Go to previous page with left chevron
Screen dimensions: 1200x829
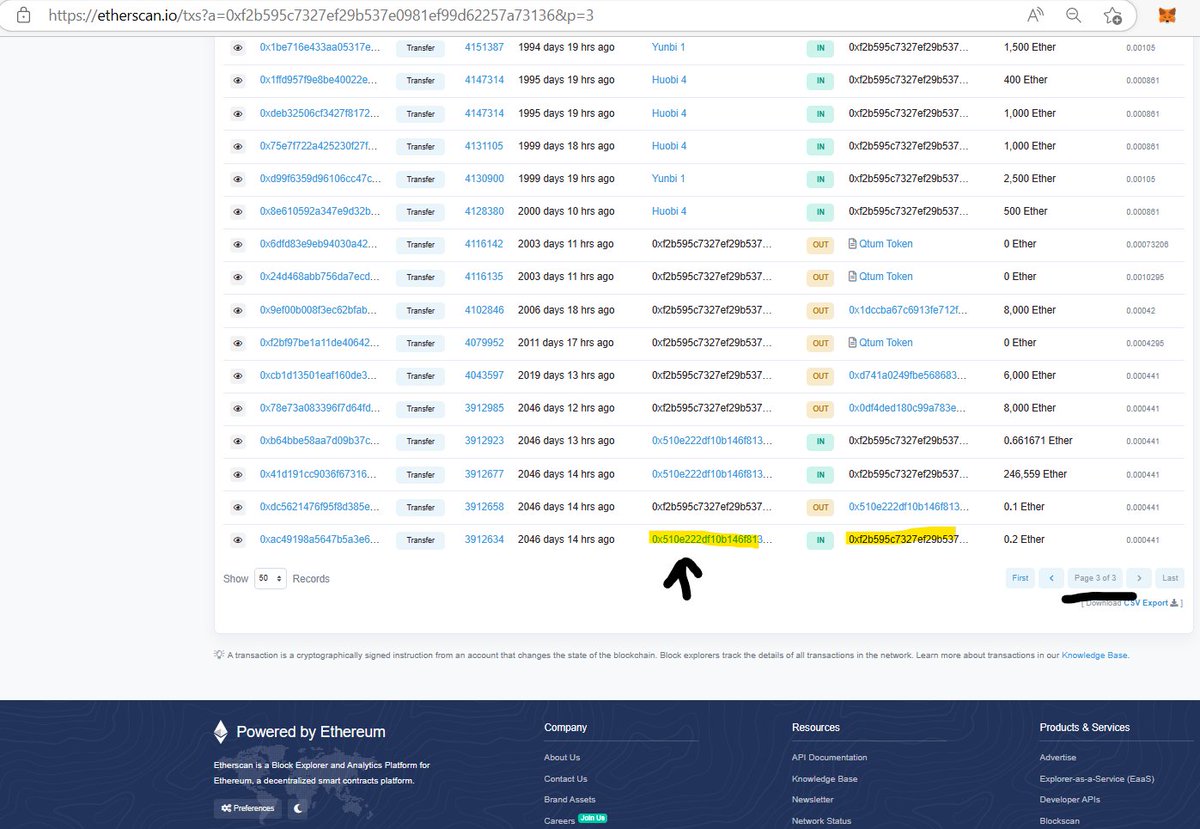pyautogui.click(x=1050, y=578)
